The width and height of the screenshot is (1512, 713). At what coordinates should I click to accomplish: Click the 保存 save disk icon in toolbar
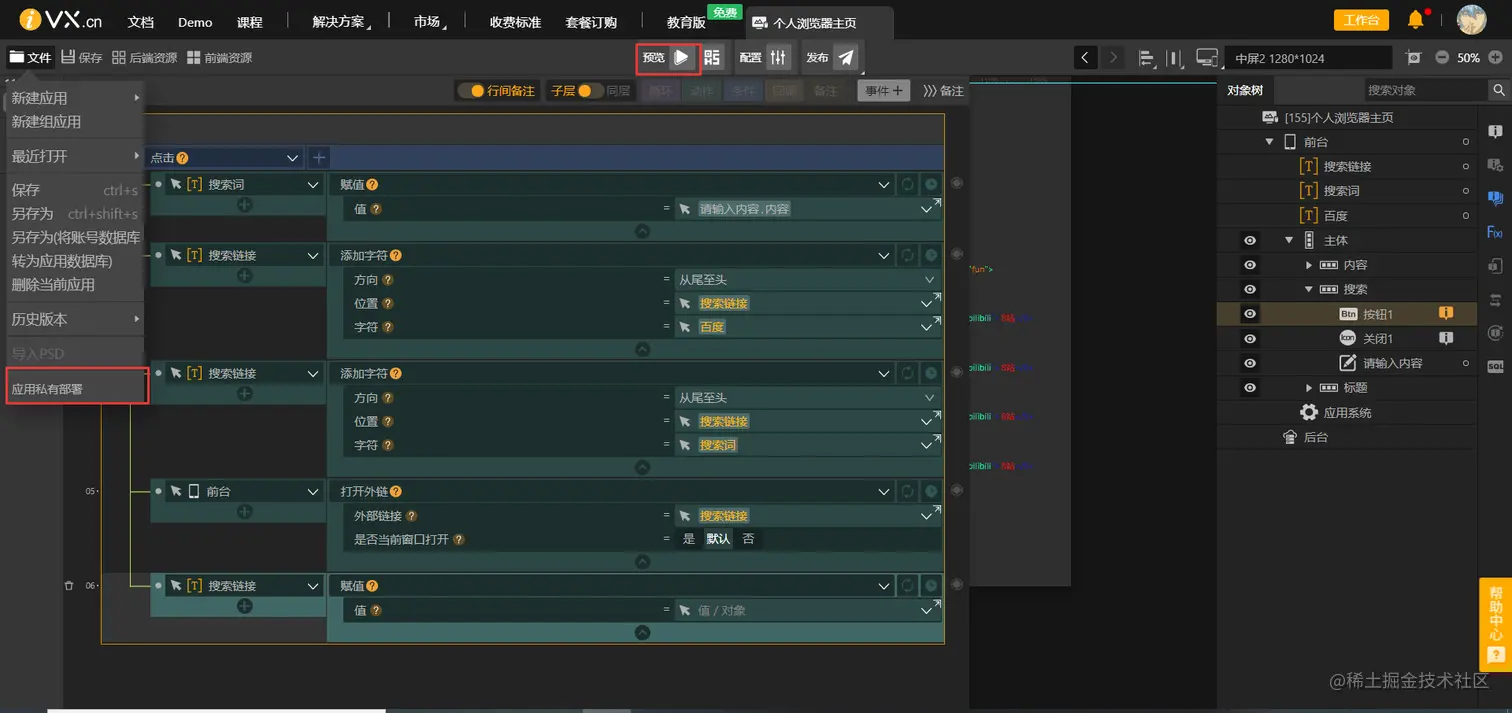(x=68, y=58)
